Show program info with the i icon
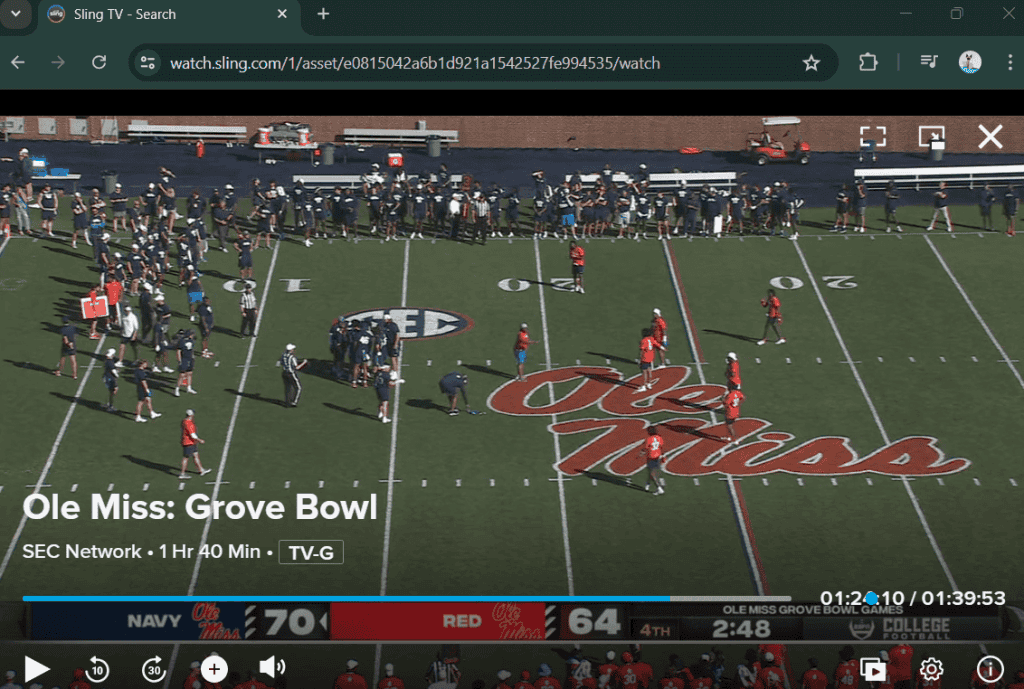 coord(990,669)
